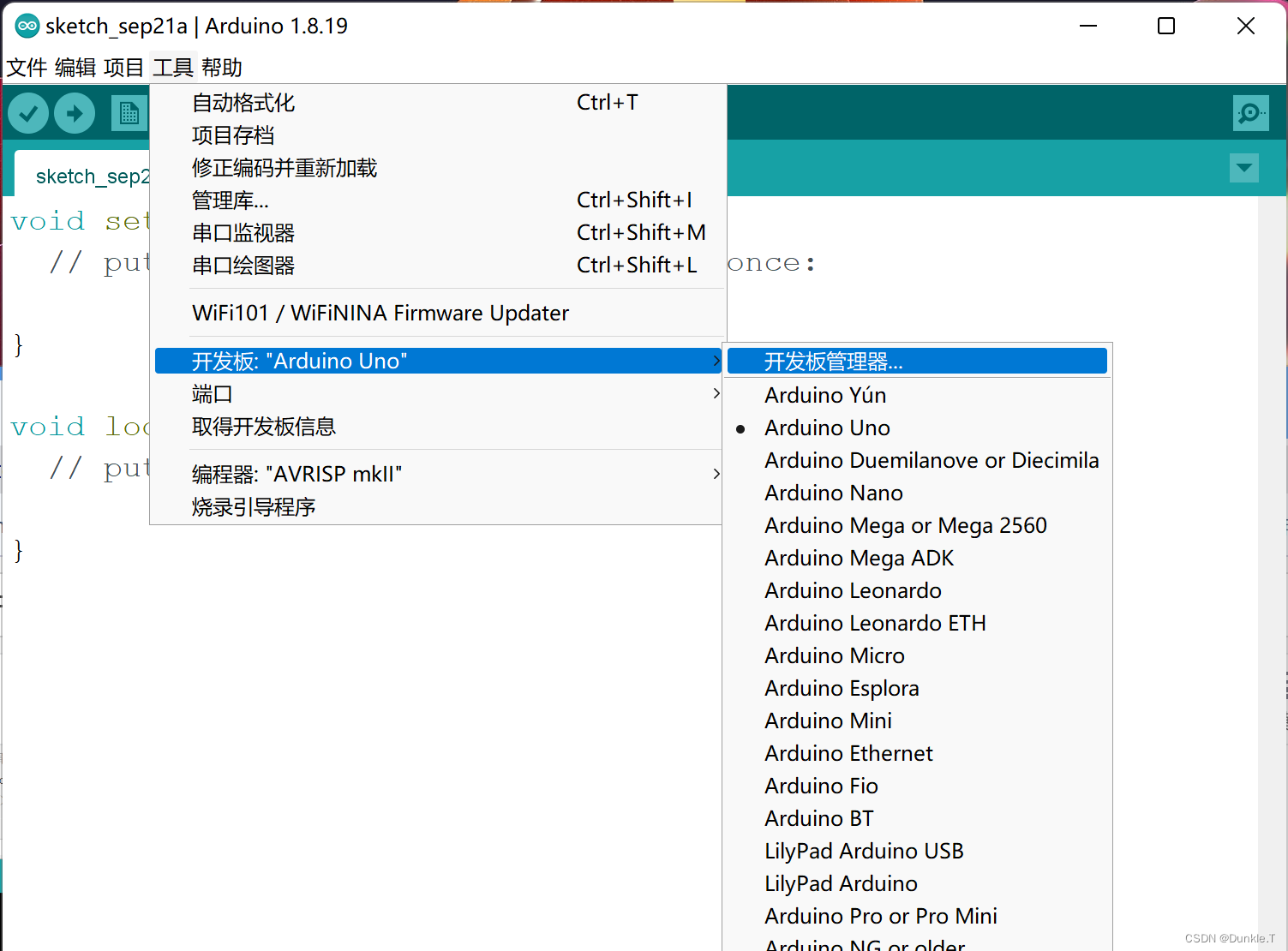1288x951 pixels.
Task: Open the 帮助 menu
Action: coord(222,67)
